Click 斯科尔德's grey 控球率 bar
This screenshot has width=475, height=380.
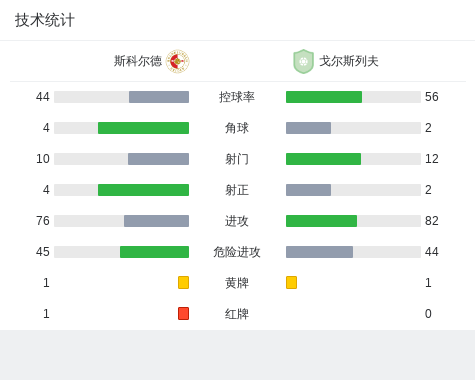pos(159,97)
